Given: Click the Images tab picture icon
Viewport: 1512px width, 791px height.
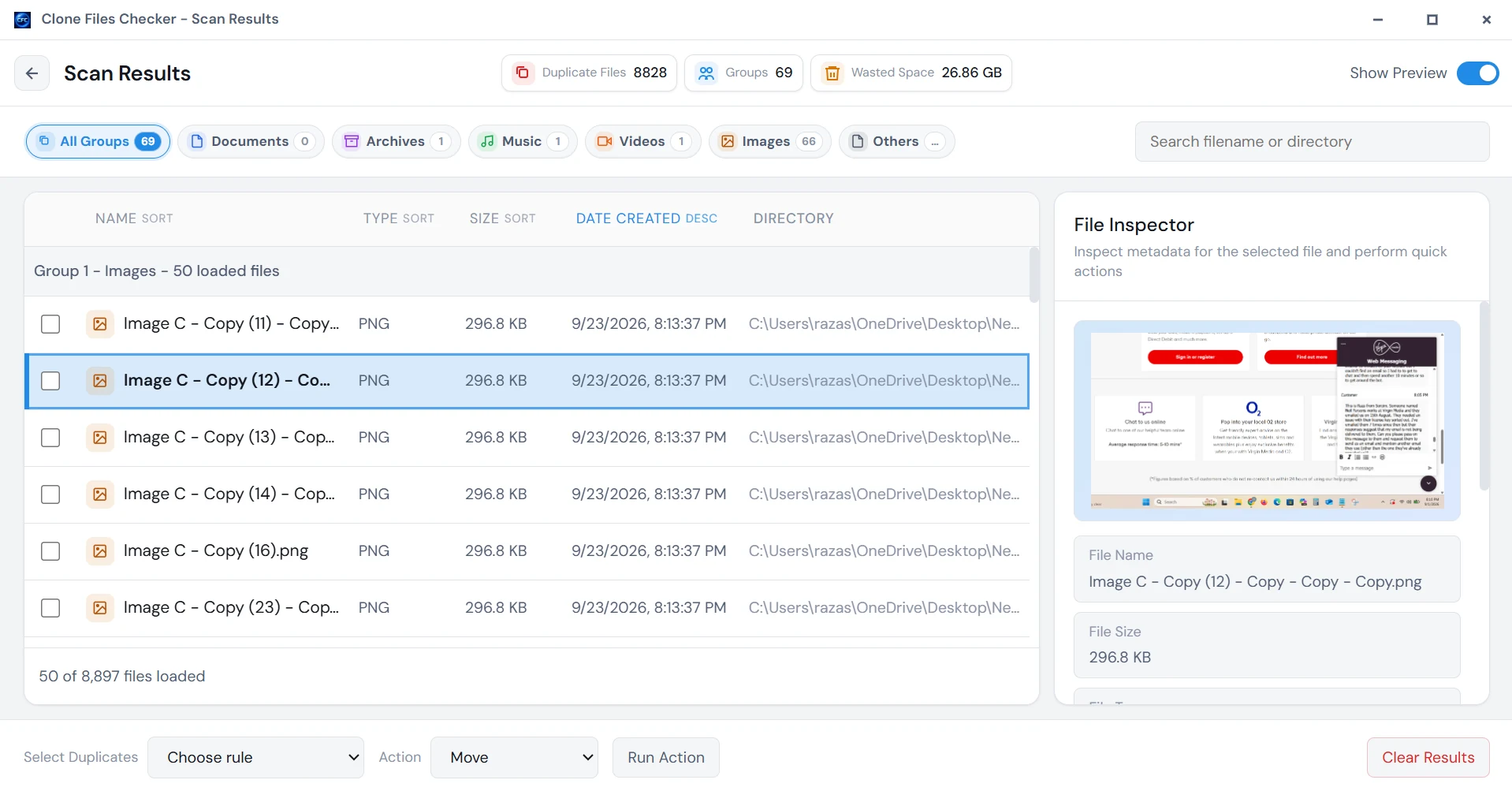Looking at the screenshot, I should tap(728, 141).
